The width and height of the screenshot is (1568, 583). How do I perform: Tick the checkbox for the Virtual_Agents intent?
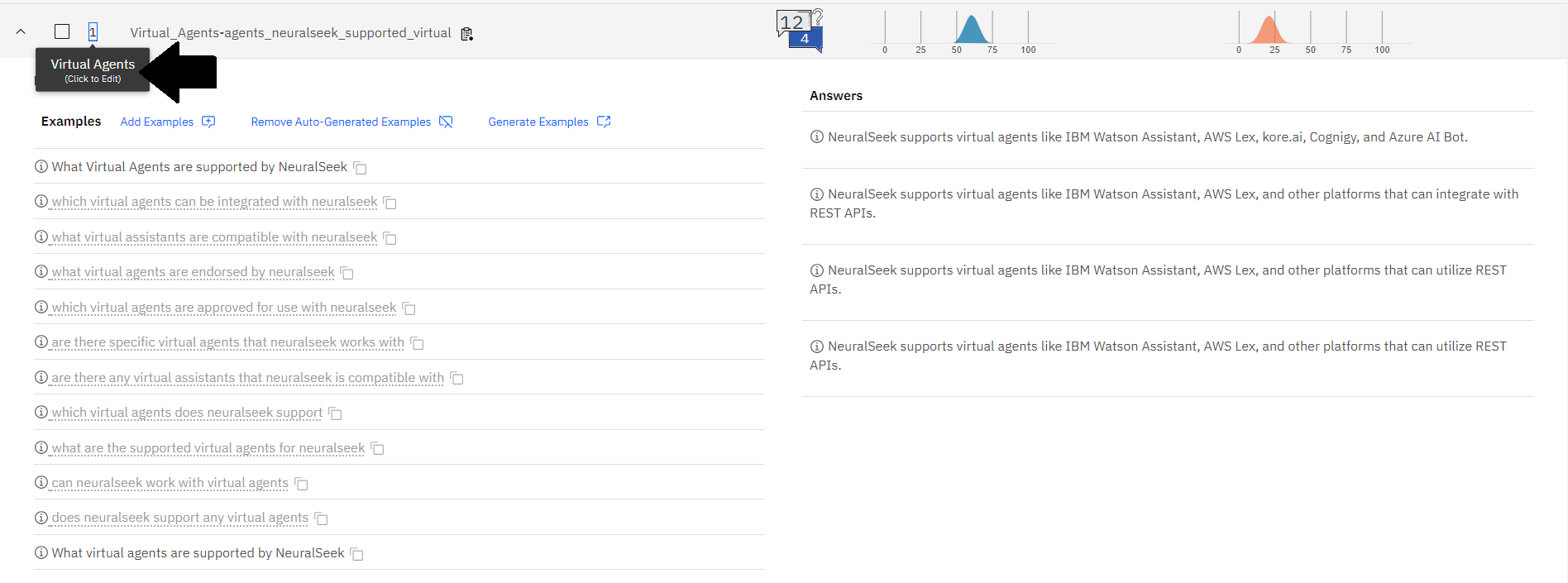click(62, 31)
